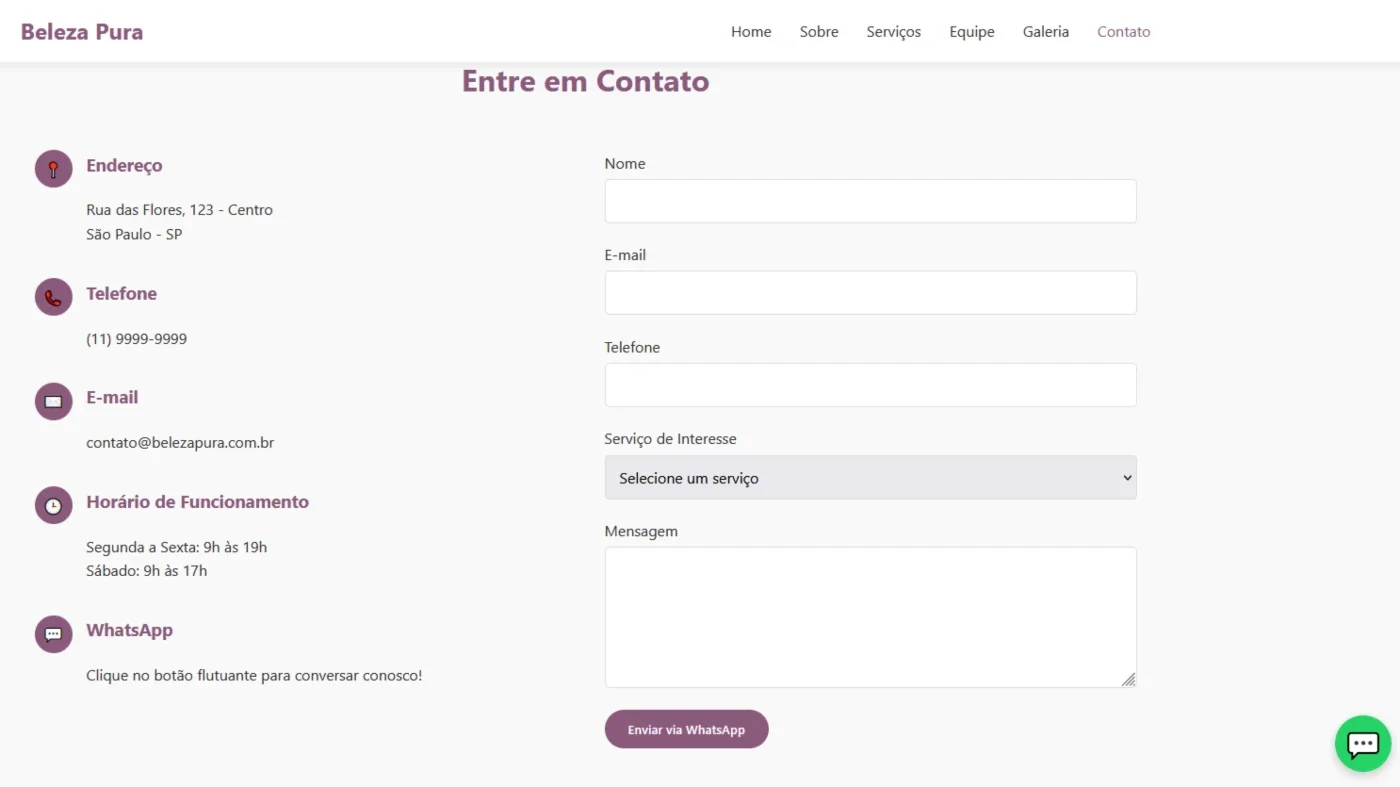Click inside the Mensagem text area
The image size is (1400, 787).
tap(870, 617)
